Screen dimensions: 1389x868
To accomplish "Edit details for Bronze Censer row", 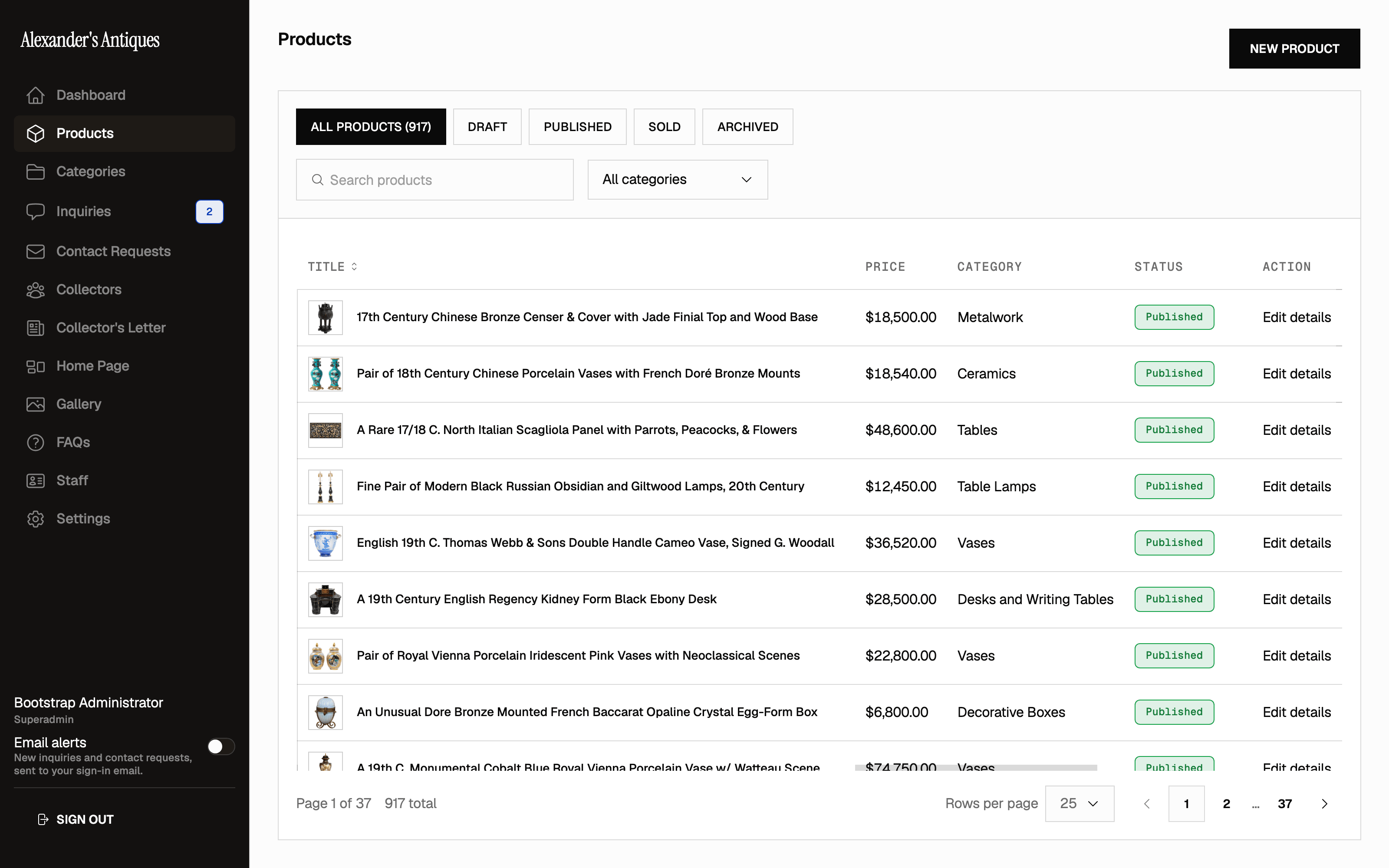I will (x=1297, y=317).
